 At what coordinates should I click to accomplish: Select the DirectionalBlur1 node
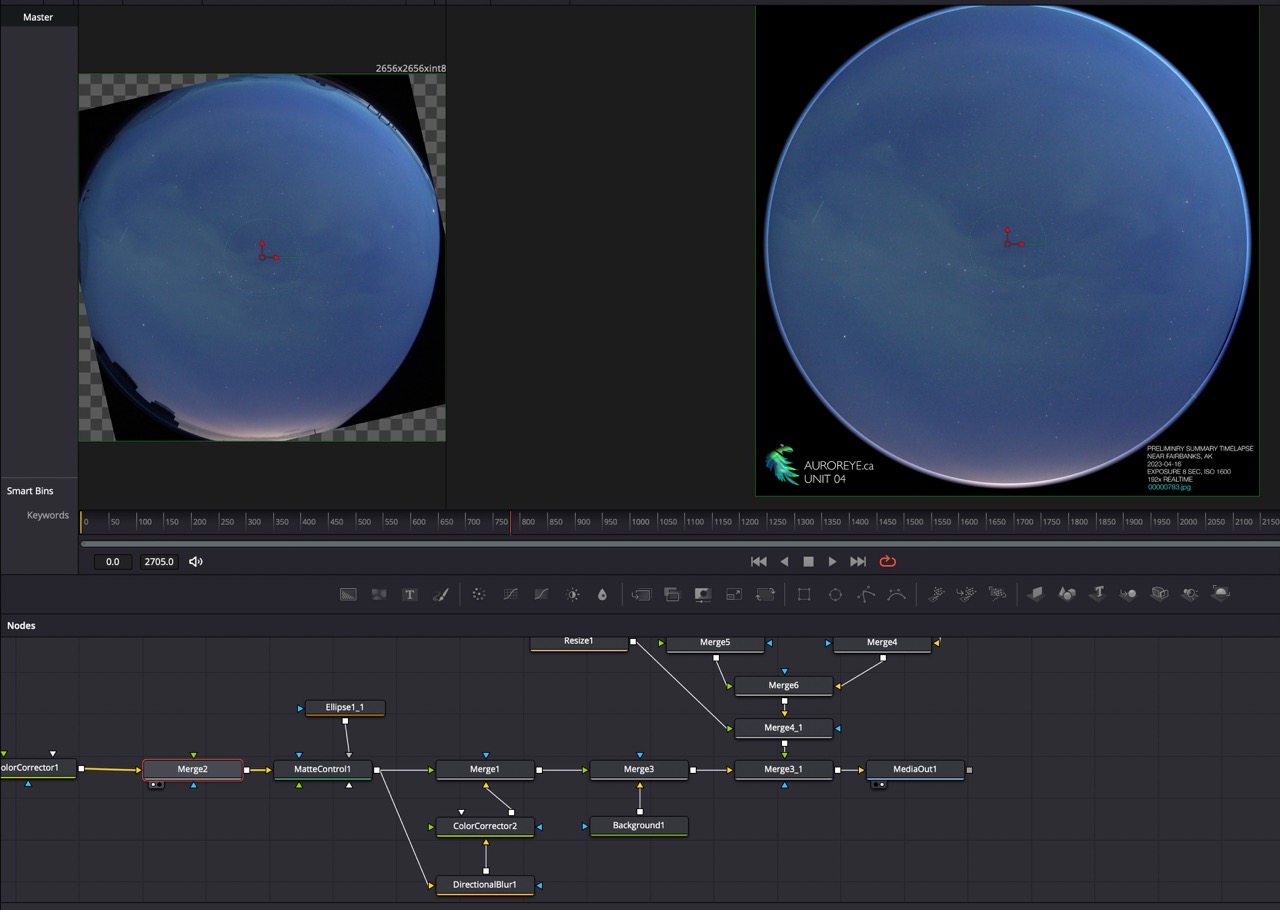coord(485,885)
